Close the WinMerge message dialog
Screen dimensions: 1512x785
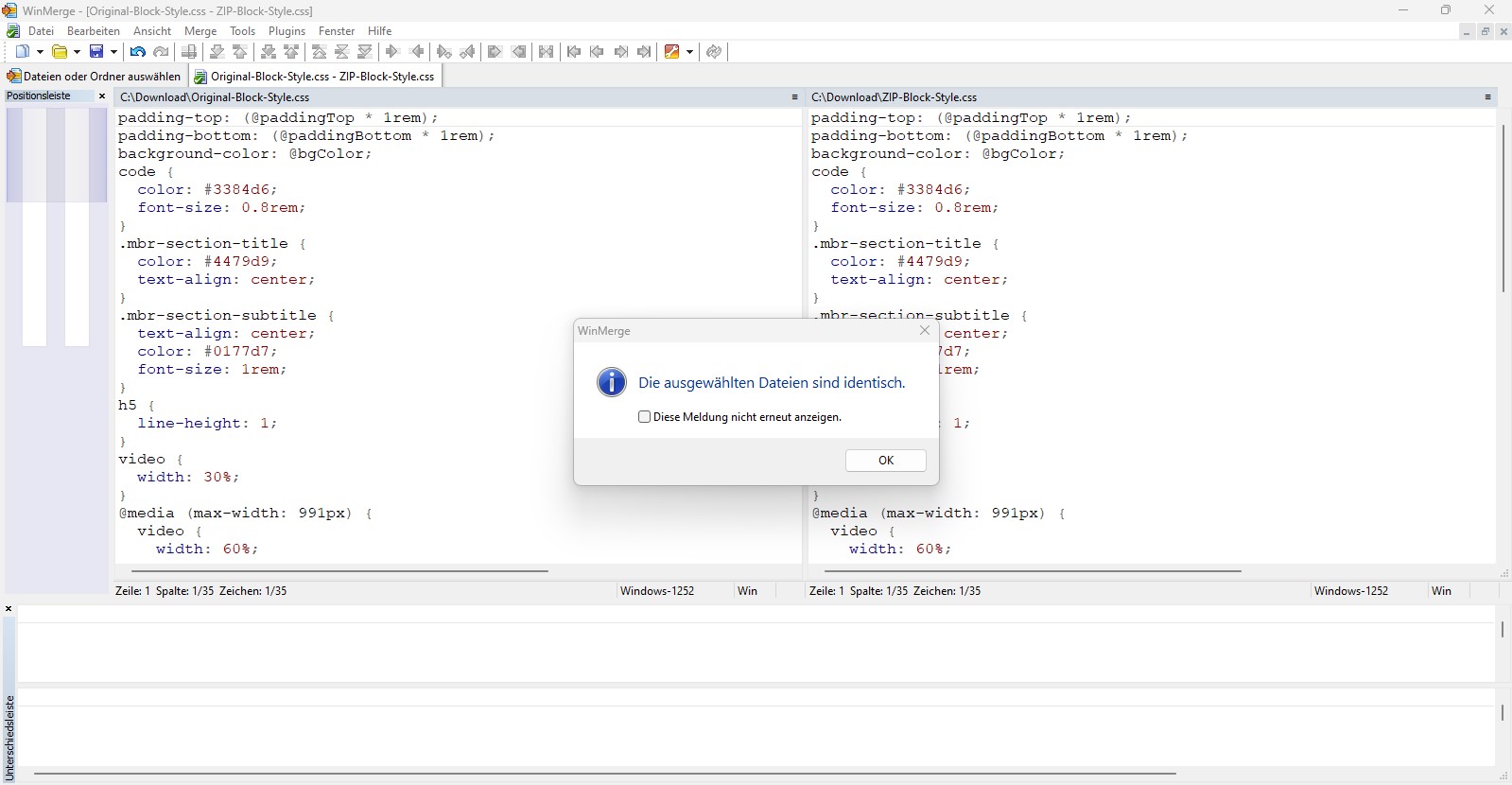tap(925, 330)
